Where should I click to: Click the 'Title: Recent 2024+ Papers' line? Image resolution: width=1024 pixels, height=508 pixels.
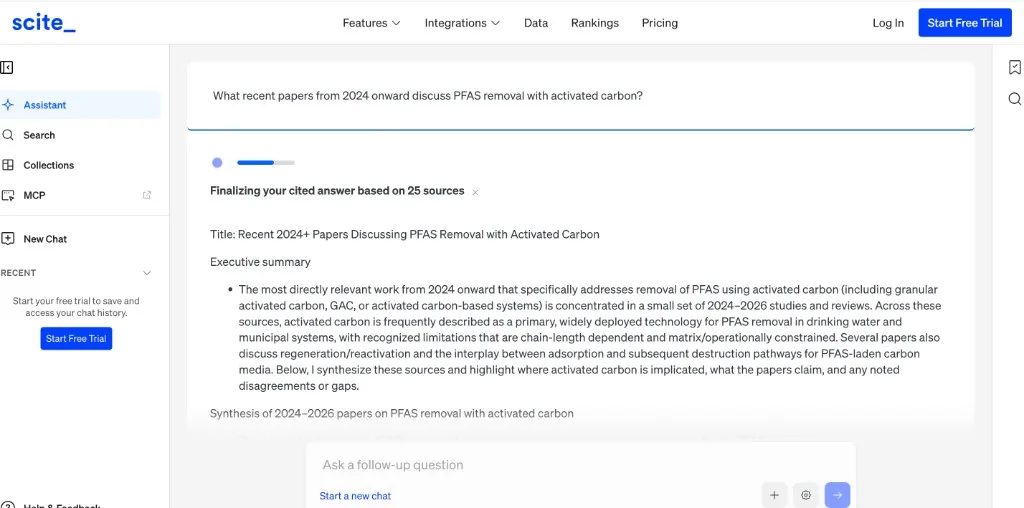(405, 234)
